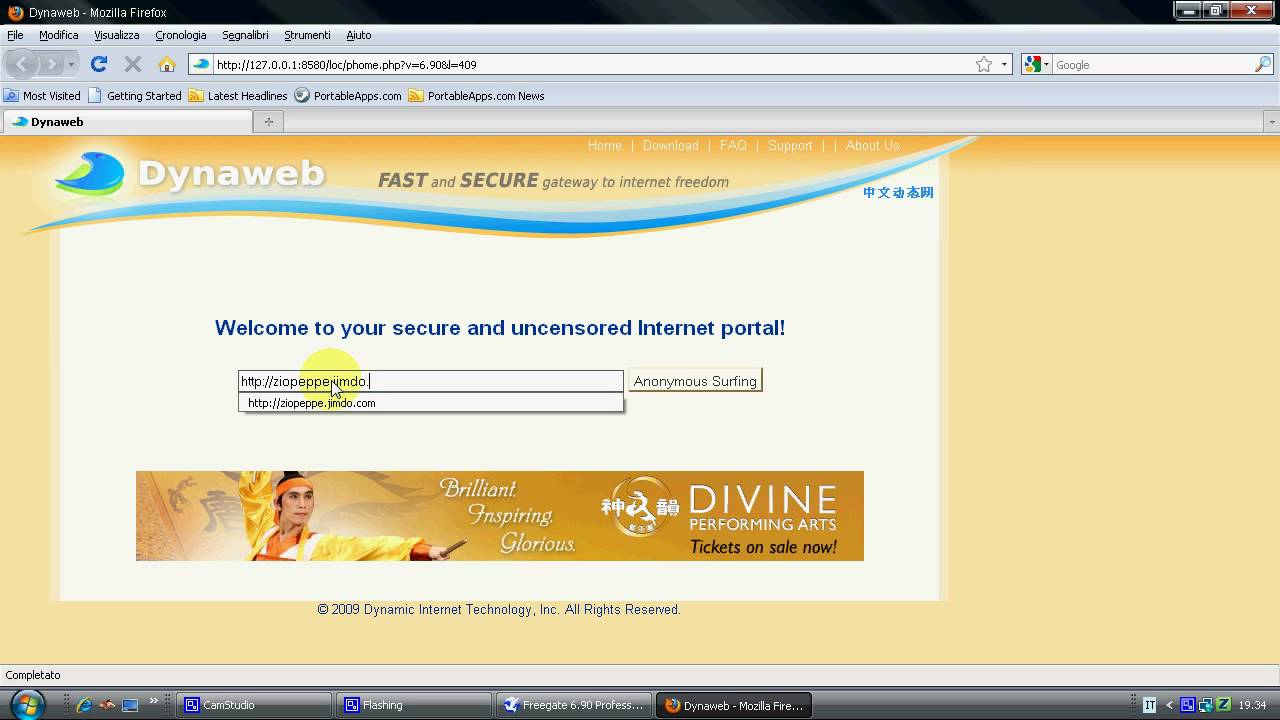Click the Download link on Dynaweb

click(x=671, y=145)
